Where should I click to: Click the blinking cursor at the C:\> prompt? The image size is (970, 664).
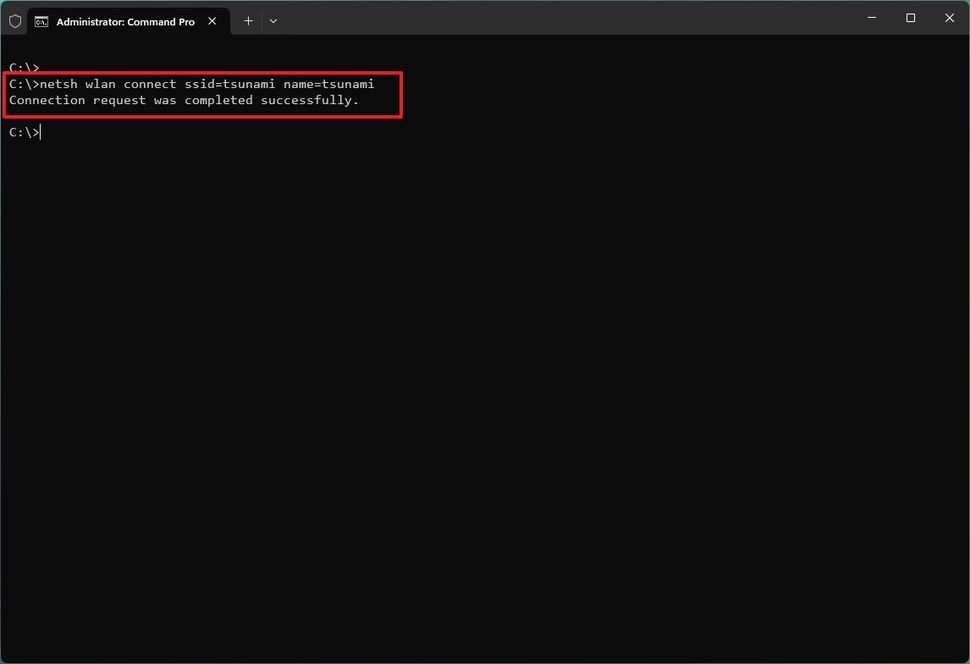click(39, 131)
